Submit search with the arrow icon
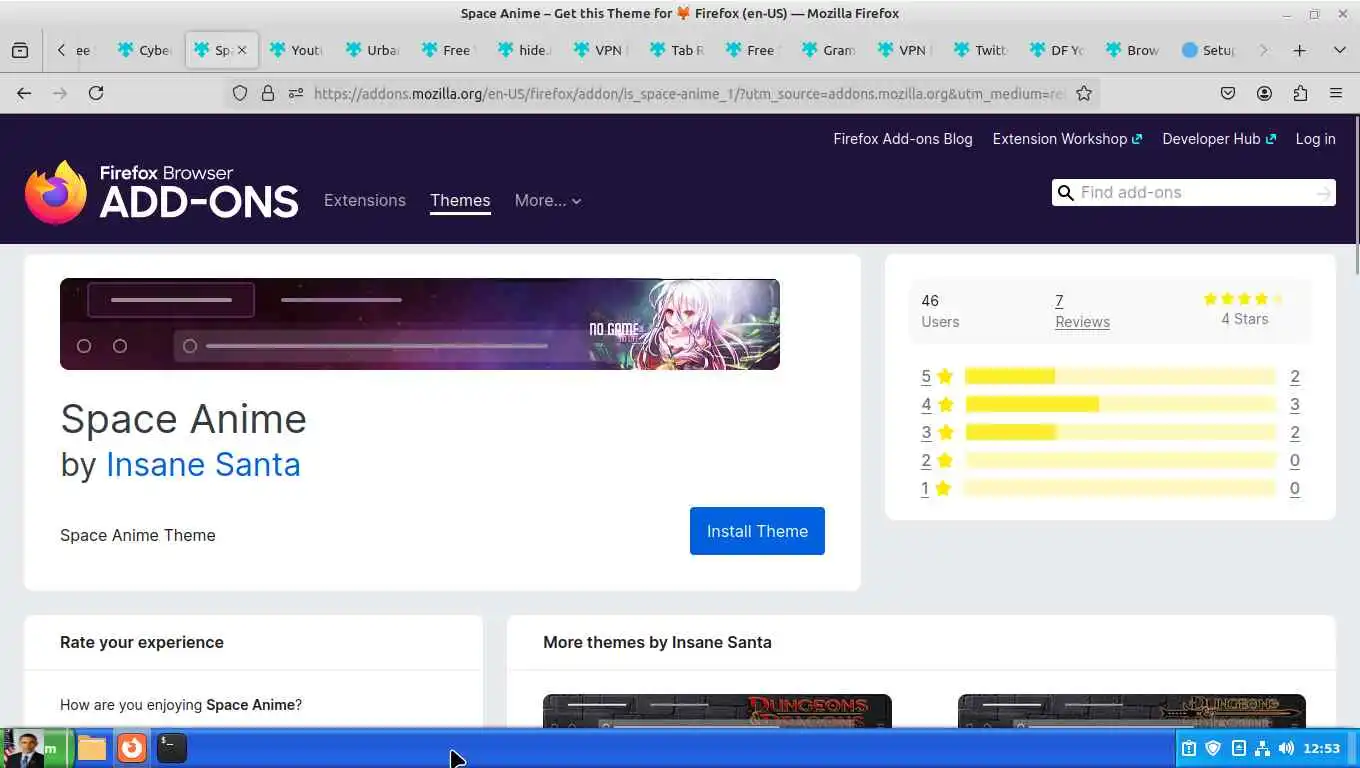The width and height of the screenshot is (1360, 768). pos(1324,193)
